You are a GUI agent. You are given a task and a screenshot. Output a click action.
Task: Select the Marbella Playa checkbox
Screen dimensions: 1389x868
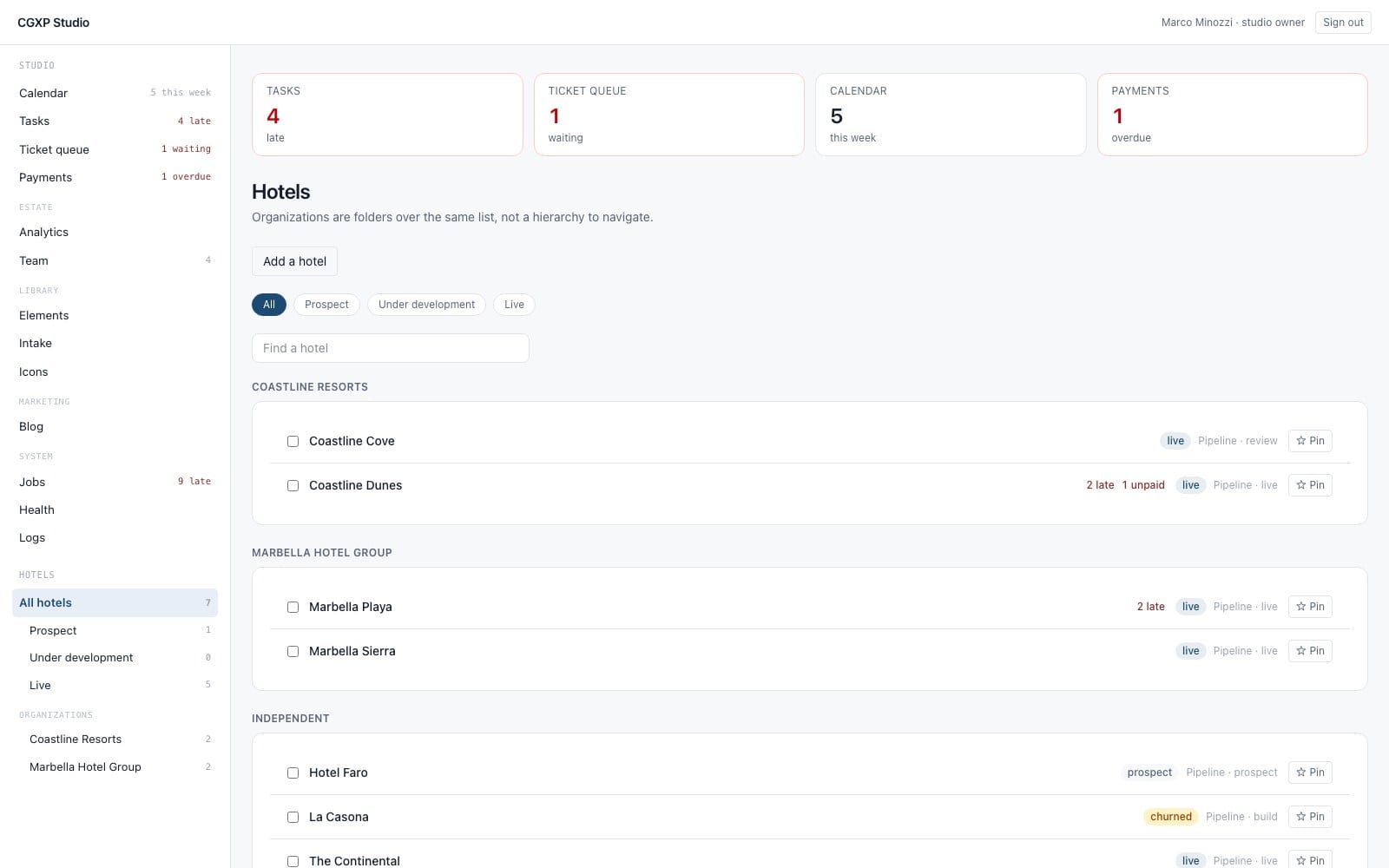pos(293,607)
